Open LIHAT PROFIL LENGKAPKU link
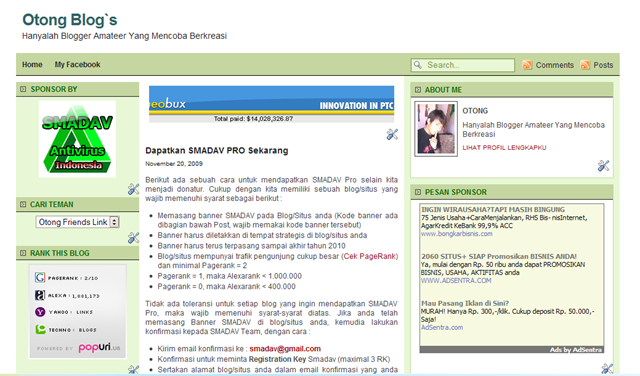Image resolution: width=640 pixels, height=376 pixels. 504,147
